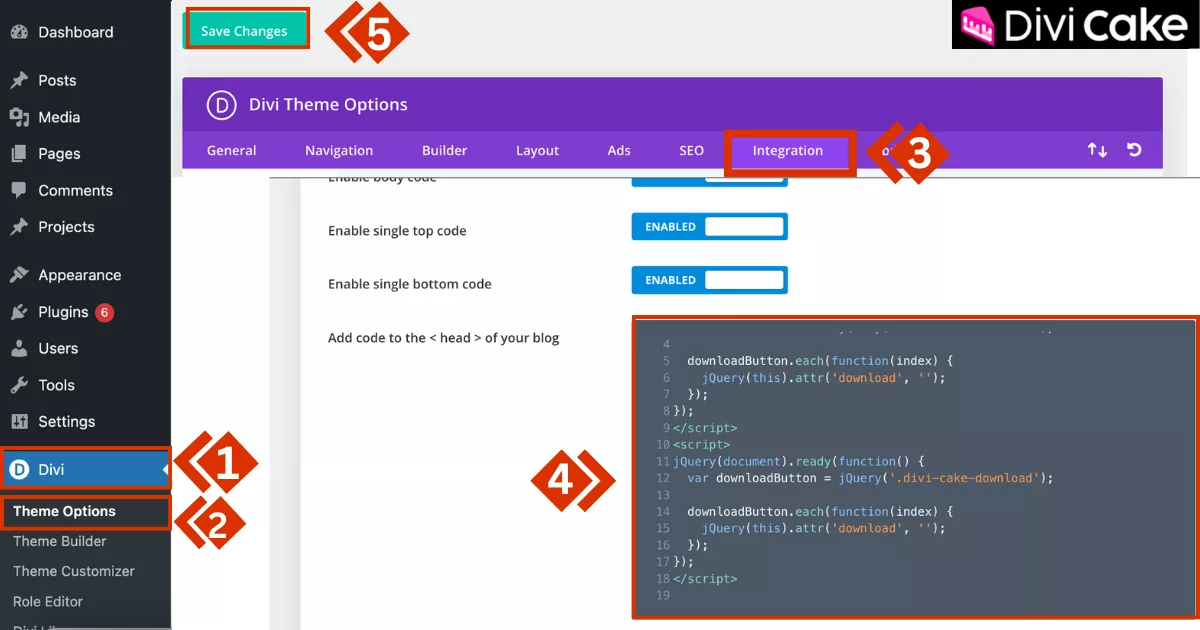Click line 11 jQuery(document).ready code
The height and width of the screenshot is (630, 1200).
798,461
